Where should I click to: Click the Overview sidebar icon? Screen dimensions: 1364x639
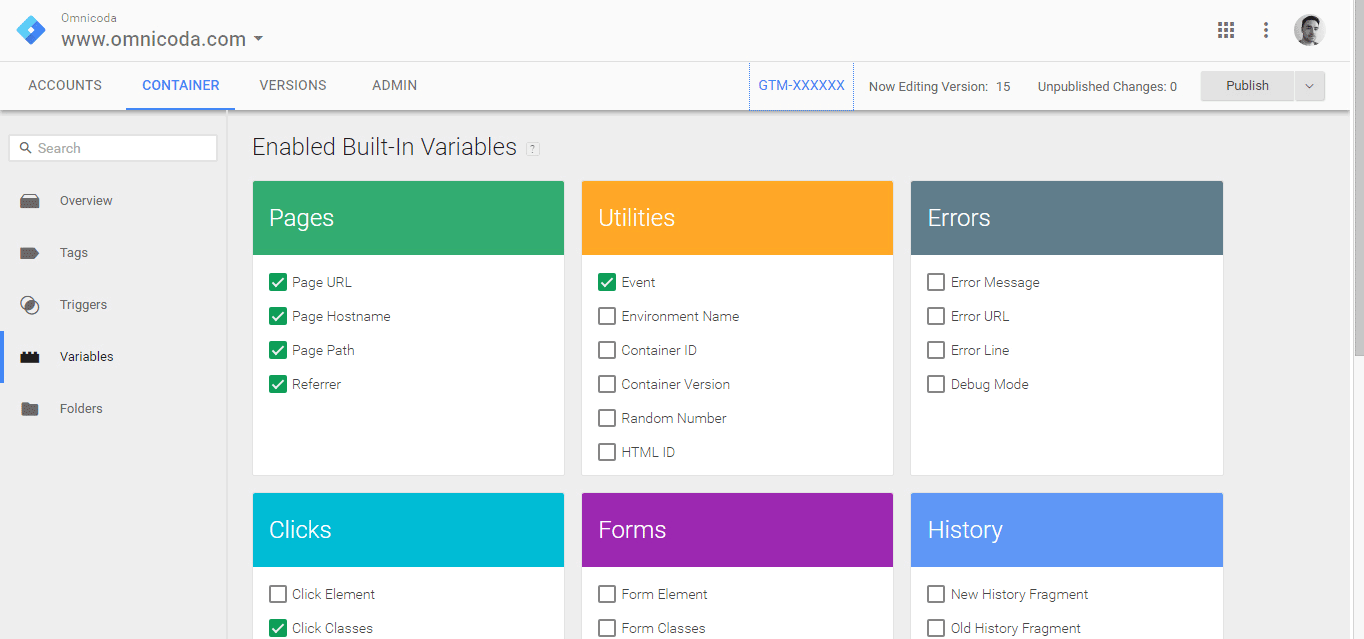point(30,200)
